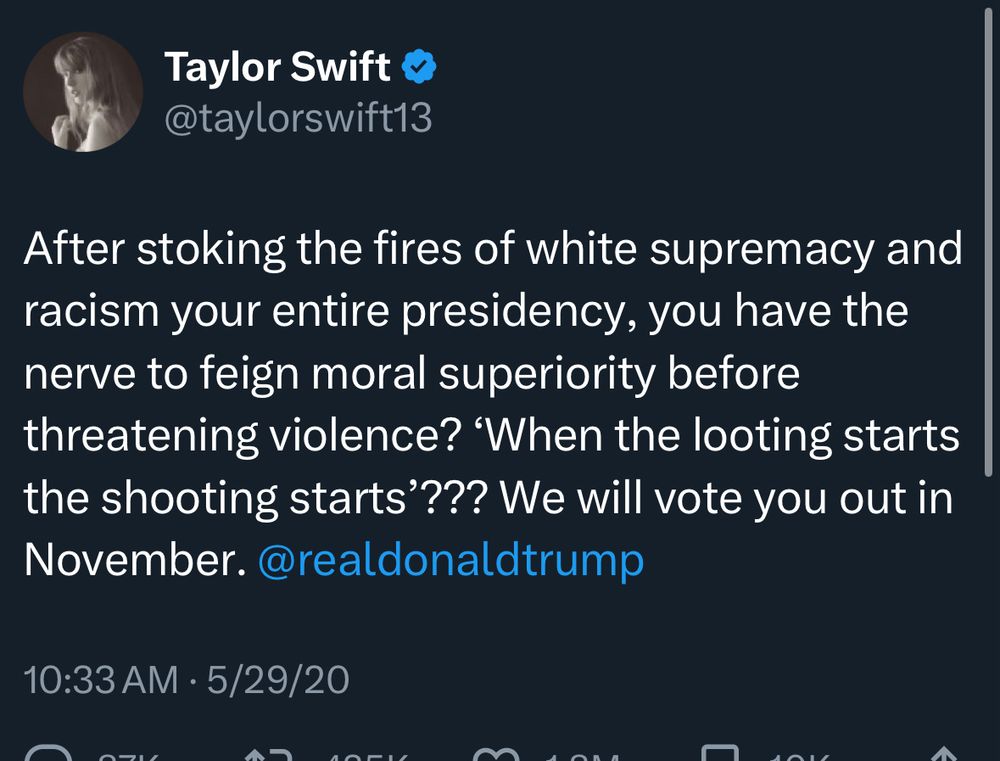Click the blue verified badge
Image resolution: width=1000 pixels, height=761 pixels.
click(x=418, y=67)
